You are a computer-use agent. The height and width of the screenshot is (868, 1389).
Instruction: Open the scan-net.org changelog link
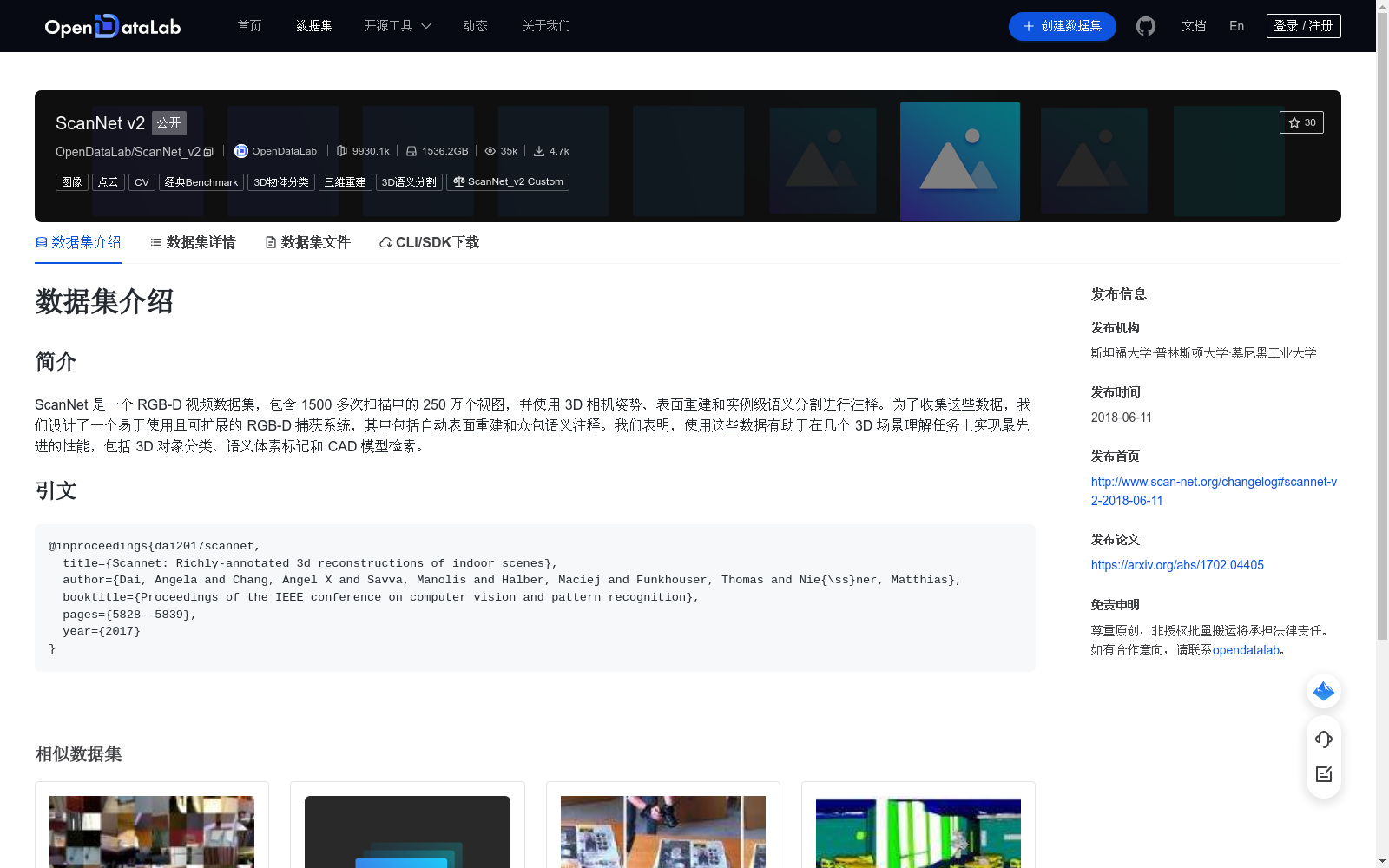1214,491
